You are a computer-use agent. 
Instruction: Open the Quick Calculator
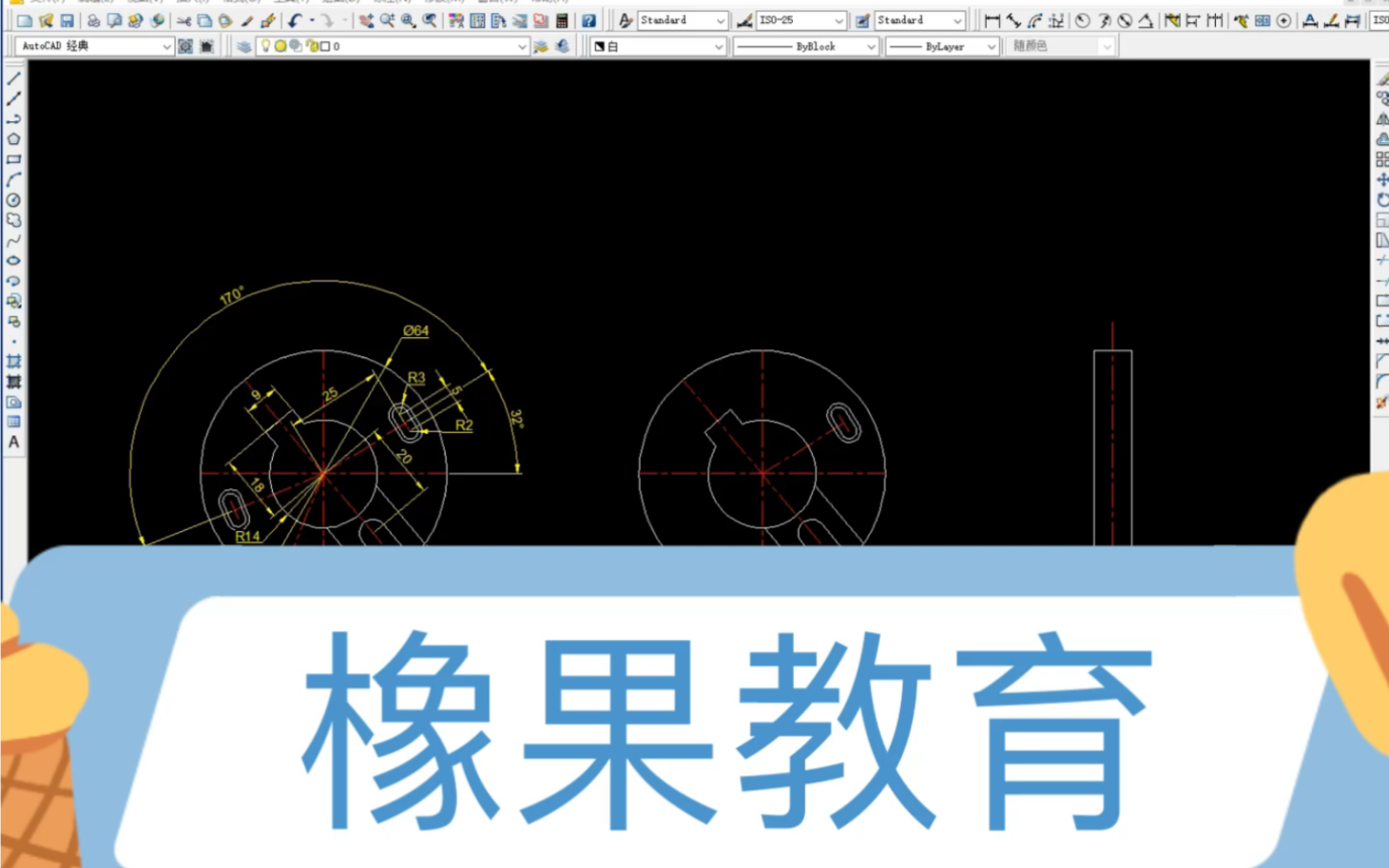click(x=562, y=20)
